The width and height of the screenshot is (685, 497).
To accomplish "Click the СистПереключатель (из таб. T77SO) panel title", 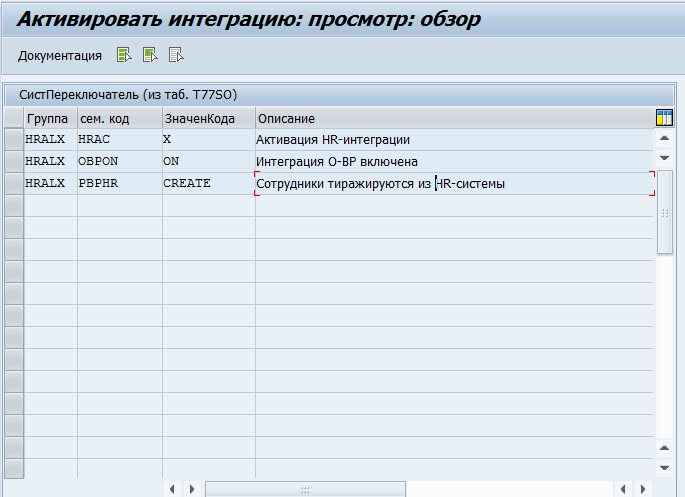I will (x=128, y=95).
